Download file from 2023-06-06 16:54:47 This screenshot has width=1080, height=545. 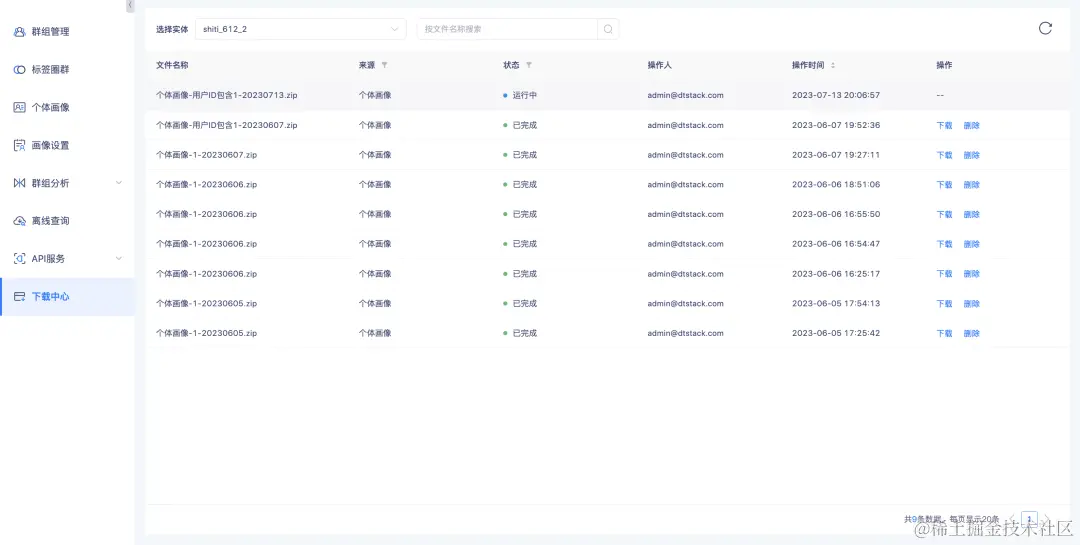[x=944, y=244]
